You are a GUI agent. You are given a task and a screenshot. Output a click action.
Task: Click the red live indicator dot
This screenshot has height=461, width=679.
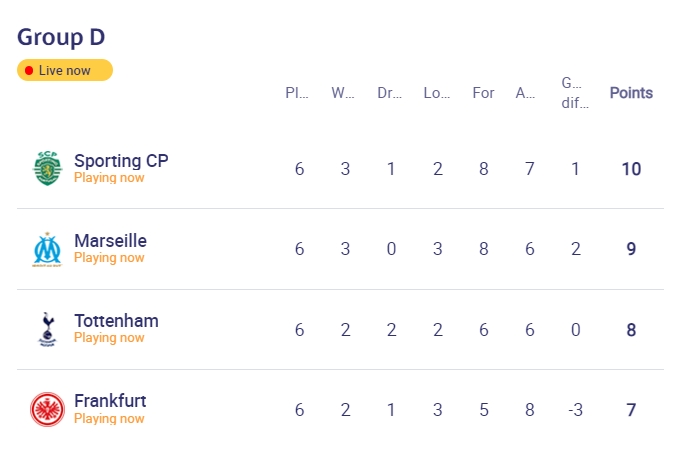29,71
